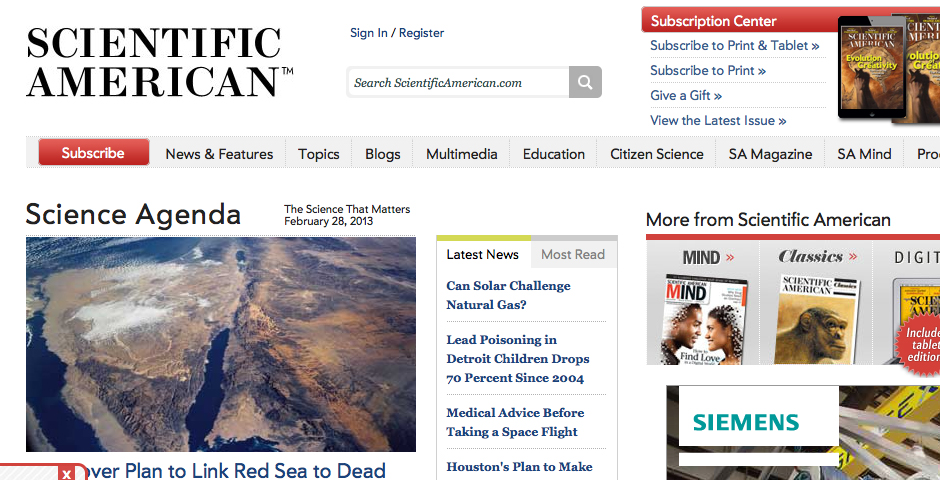Click the Science Agenda heading
940x480 pixels.
[133, 215]
